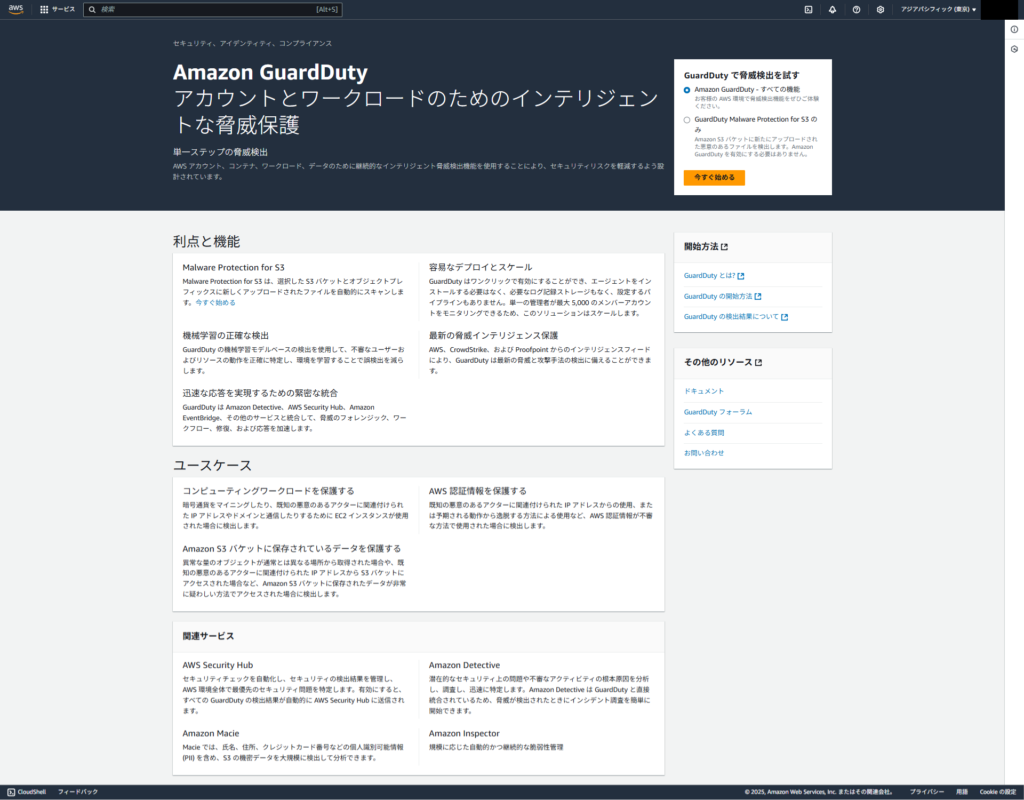Click the セキュリティ、アイデンティティ、コンプライアンス breadcrumb text
1024x800 pixels.
pos(252,44)
